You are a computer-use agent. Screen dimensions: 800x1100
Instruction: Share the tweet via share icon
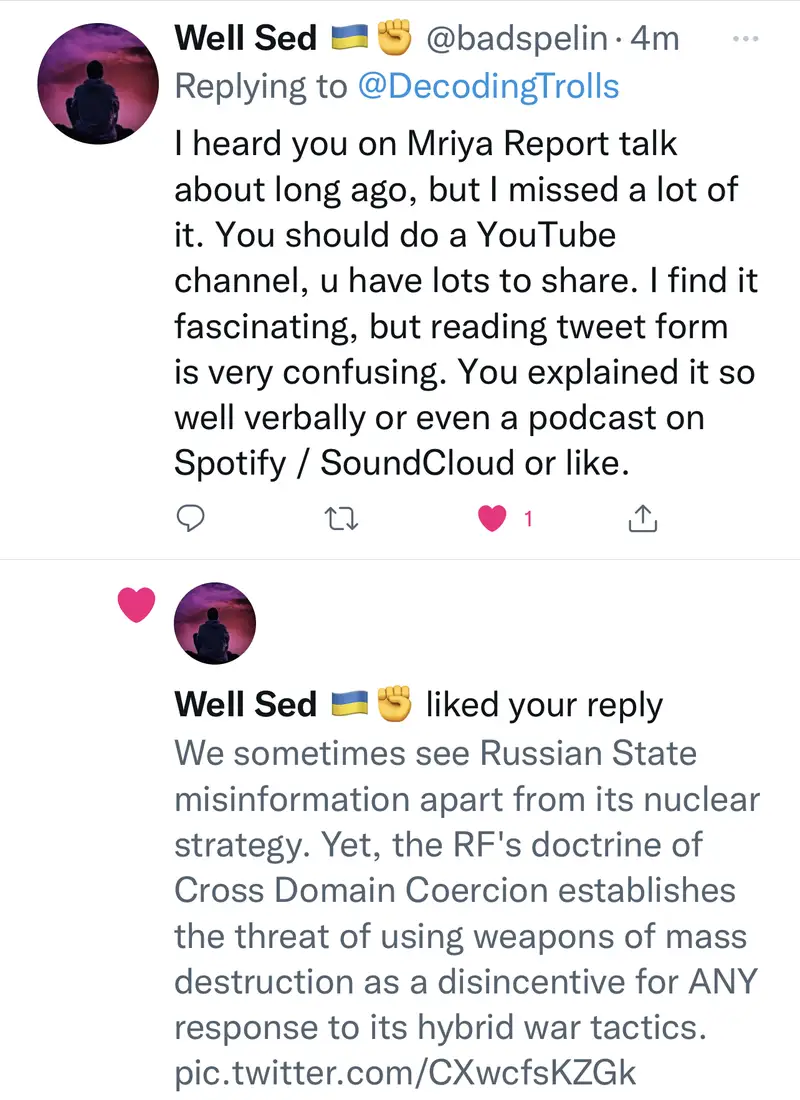pyautogui.click(x=641, y=518)
